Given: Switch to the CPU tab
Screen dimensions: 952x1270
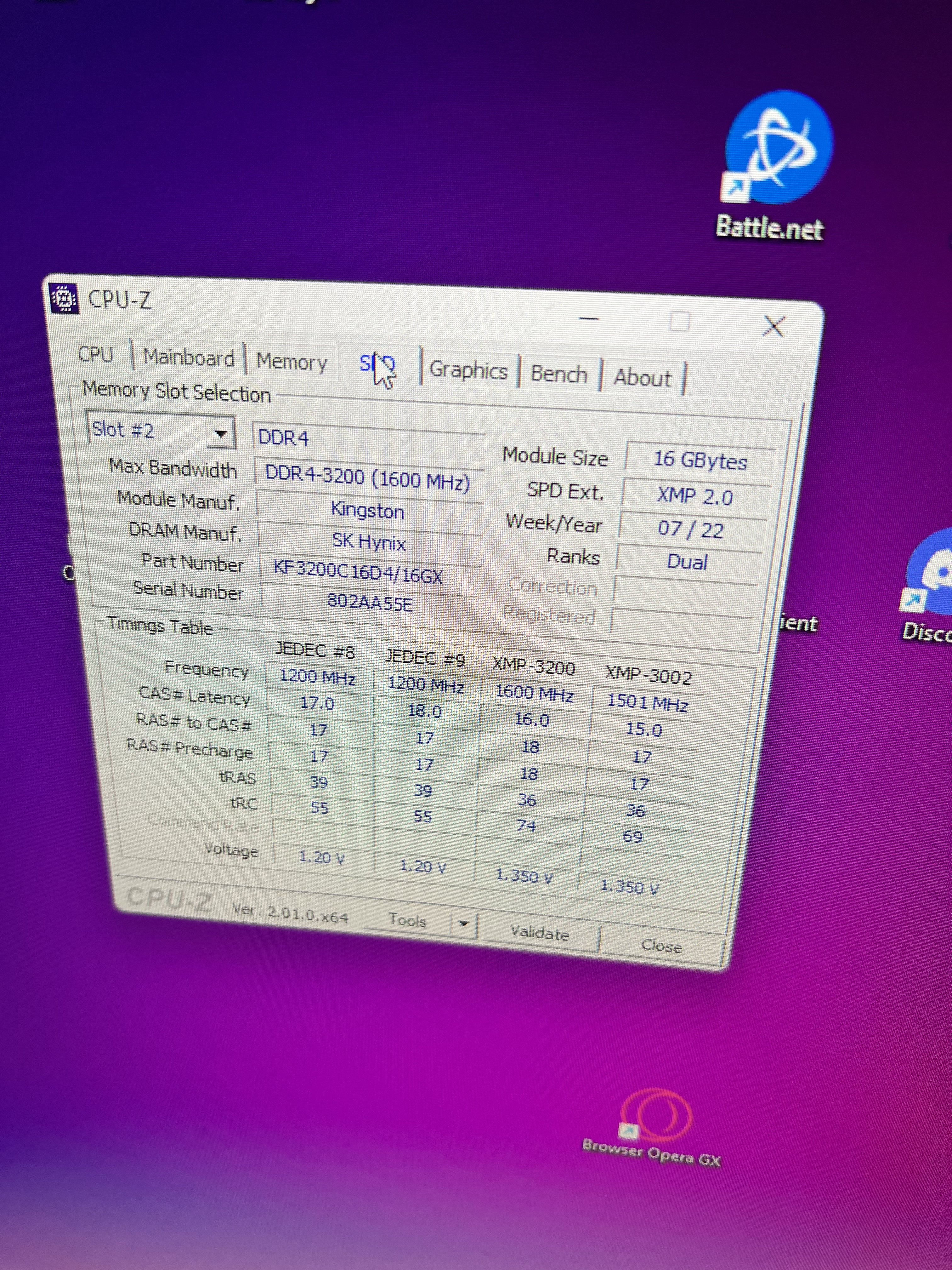Looking at the screenshot, I should (x=95, y=354).
